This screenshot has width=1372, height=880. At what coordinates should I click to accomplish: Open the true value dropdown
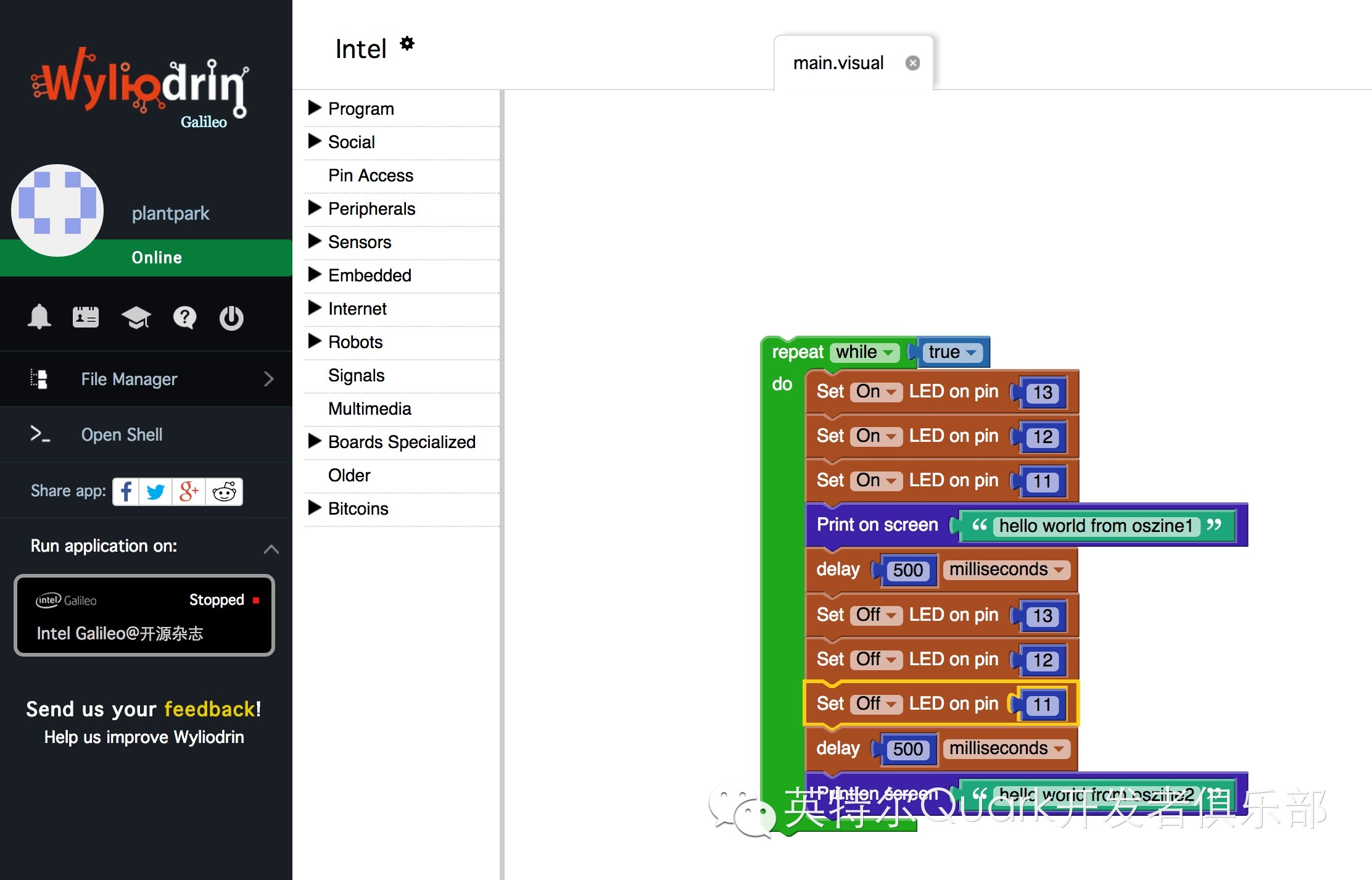tap(952, 352)
